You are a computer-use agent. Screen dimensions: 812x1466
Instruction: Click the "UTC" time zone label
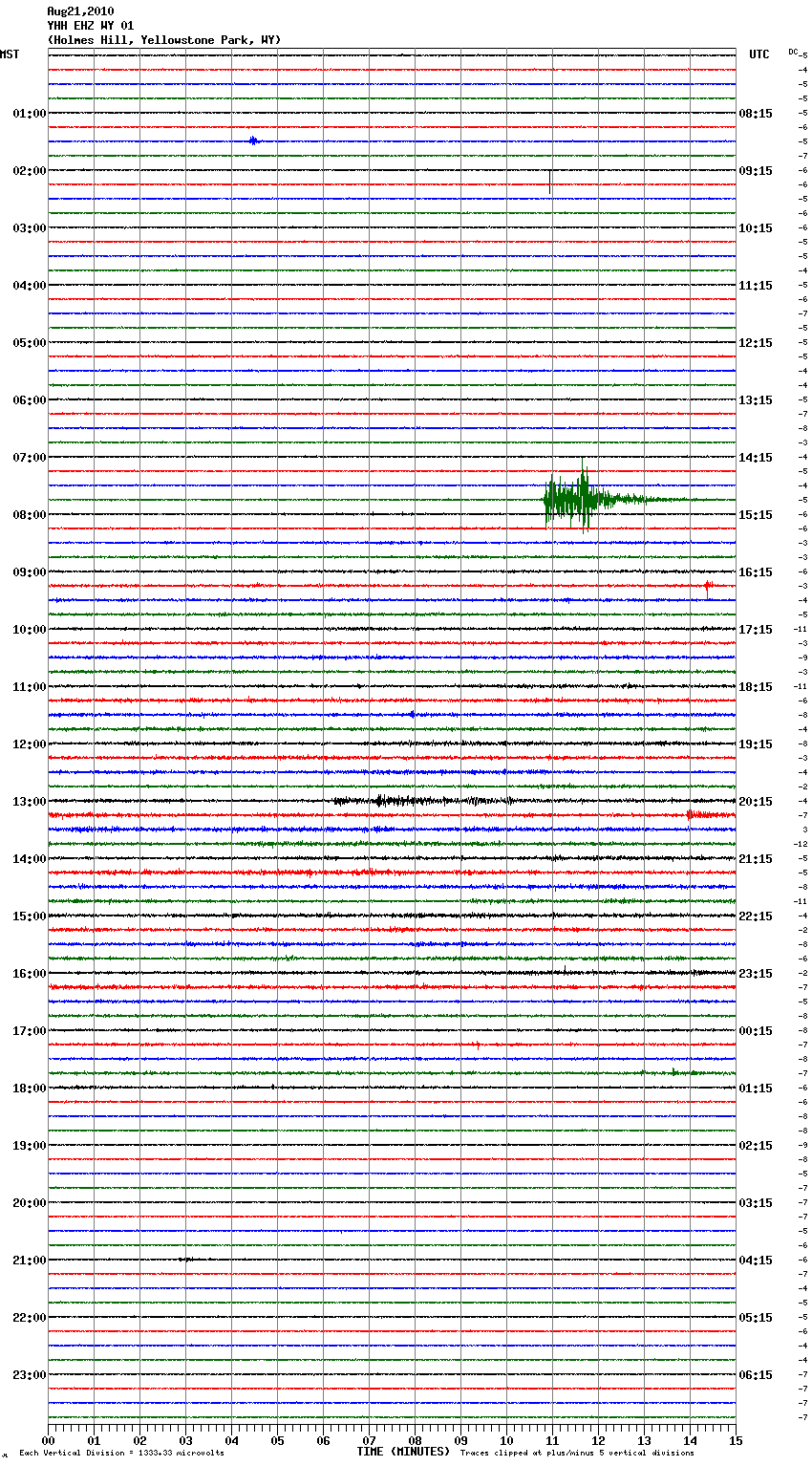tap(759, 54)
